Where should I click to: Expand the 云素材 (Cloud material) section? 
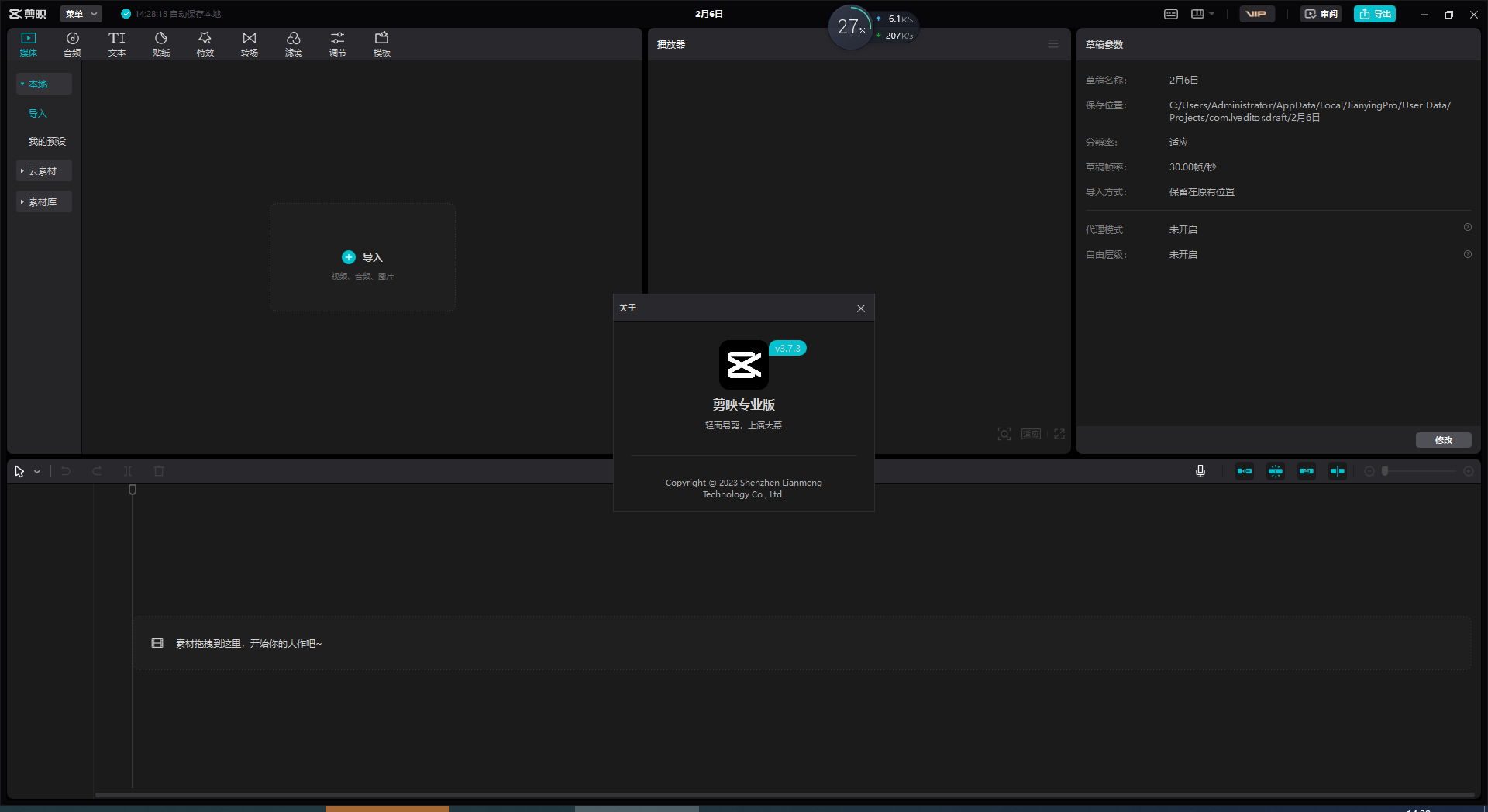44,170
